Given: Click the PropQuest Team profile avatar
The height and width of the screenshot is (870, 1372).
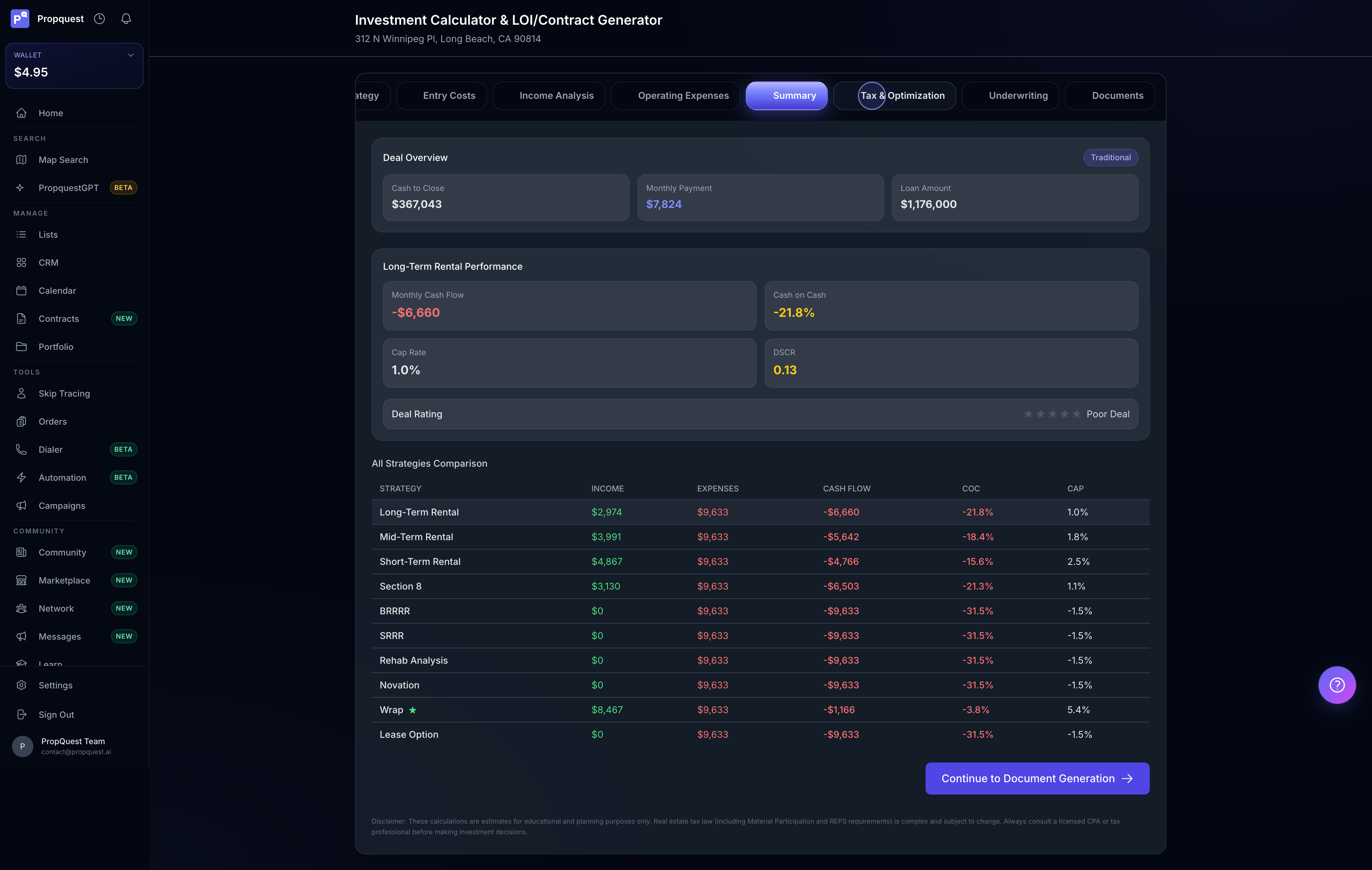Looking at the screenshot, I should (x=23, y=746).
